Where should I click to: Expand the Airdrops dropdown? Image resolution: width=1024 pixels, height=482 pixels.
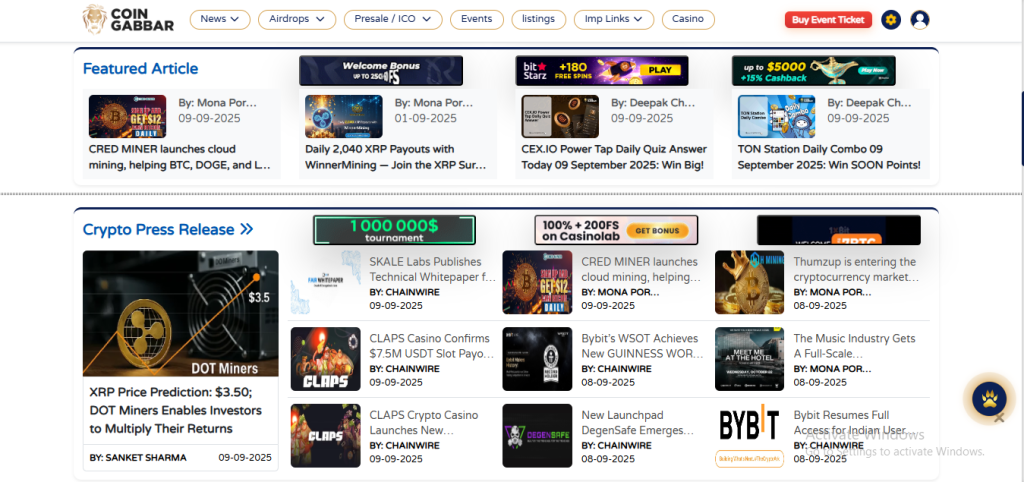297,20
